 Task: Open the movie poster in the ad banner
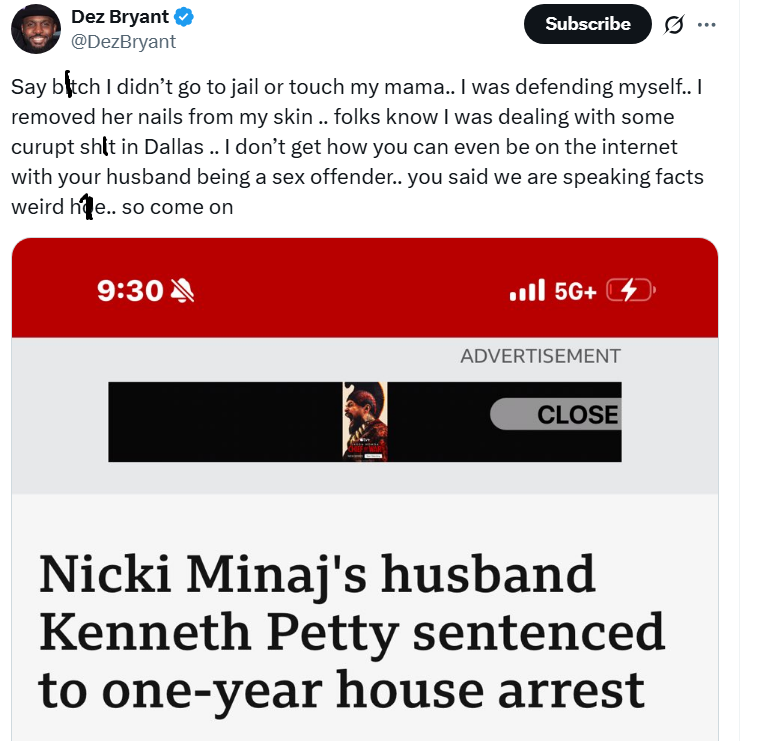pos(365,422)
